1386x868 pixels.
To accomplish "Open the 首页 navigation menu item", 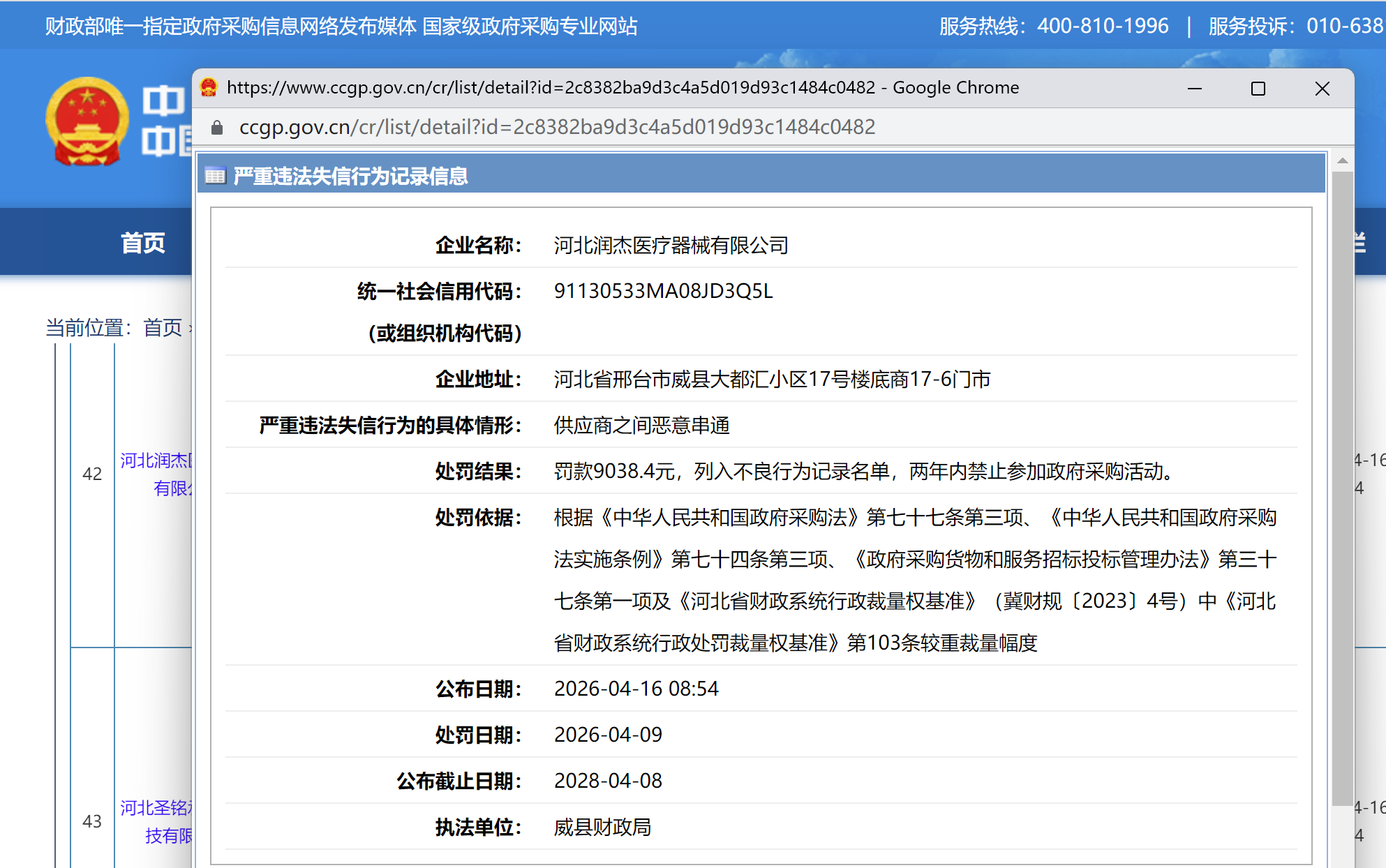I will coord(142,243).
